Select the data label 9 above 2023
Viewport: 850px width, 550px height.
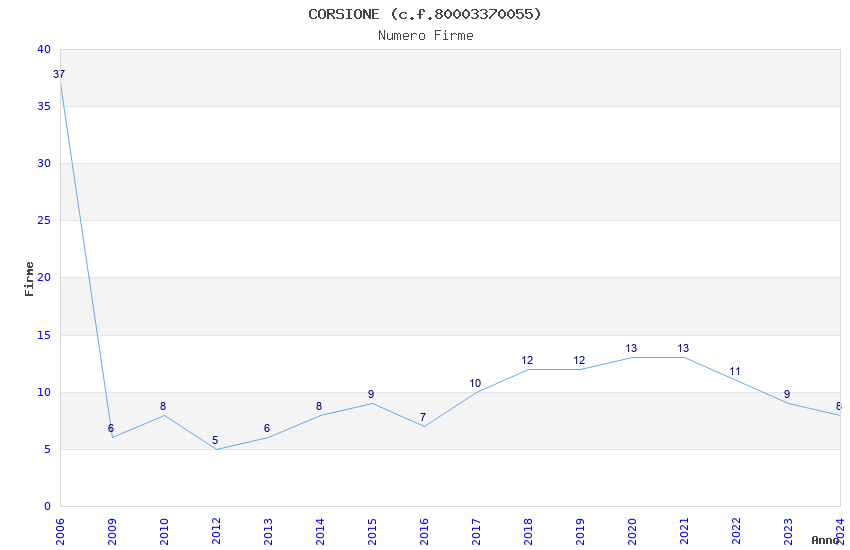787,394
